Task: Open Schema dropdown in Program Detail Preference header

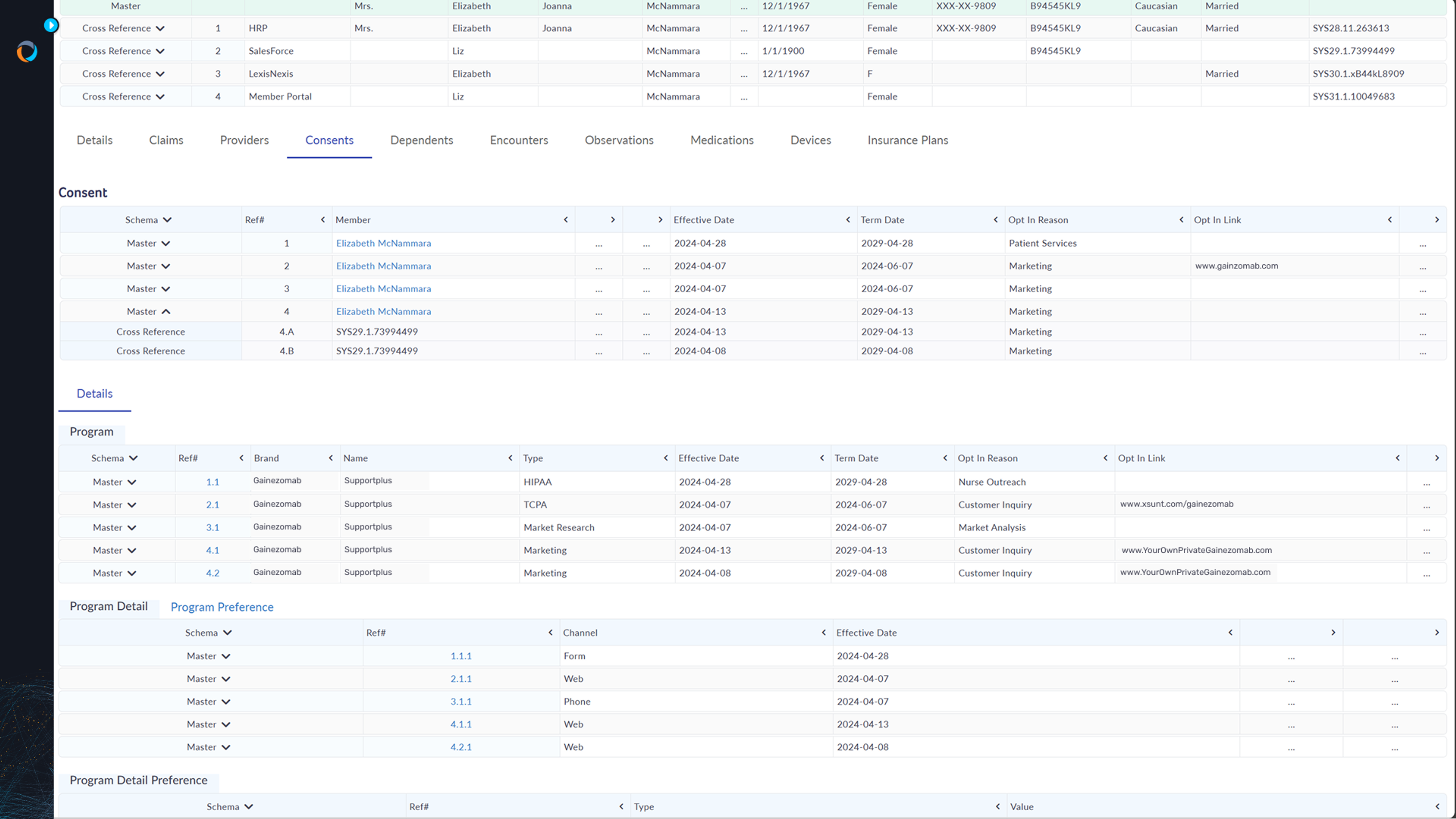Action: [249, 806]
